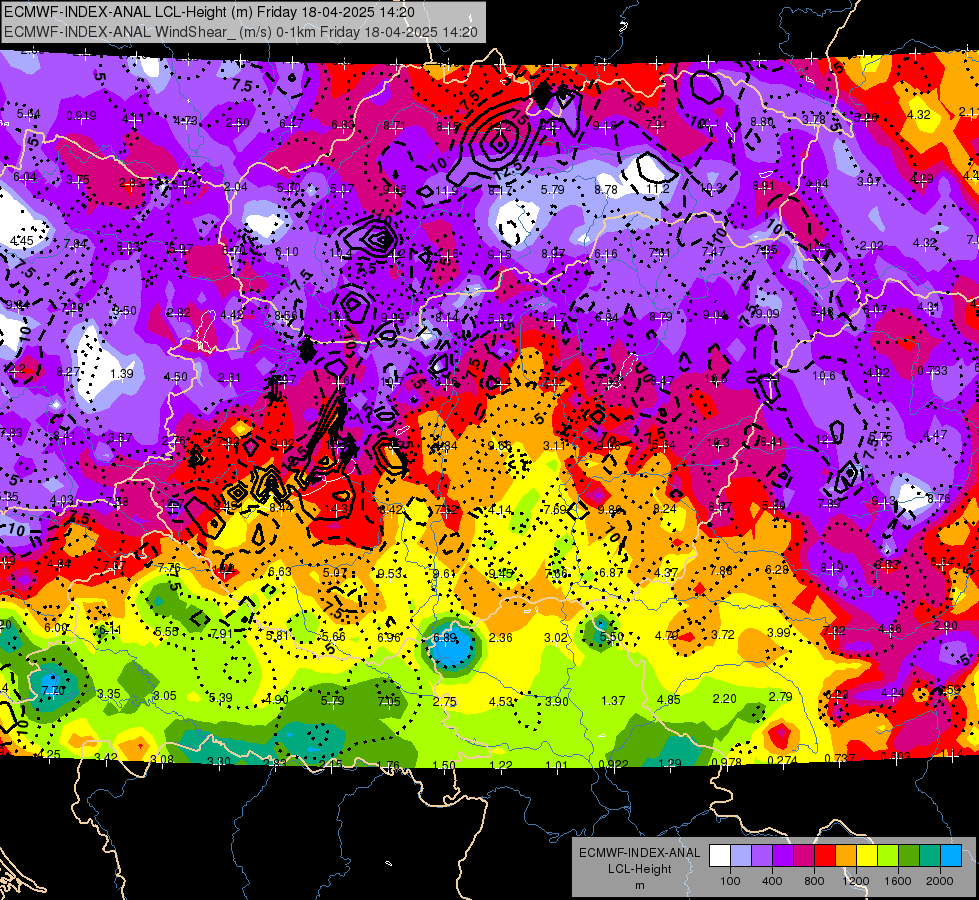Click map value '0.922' at bottom edge

[613, 764]
